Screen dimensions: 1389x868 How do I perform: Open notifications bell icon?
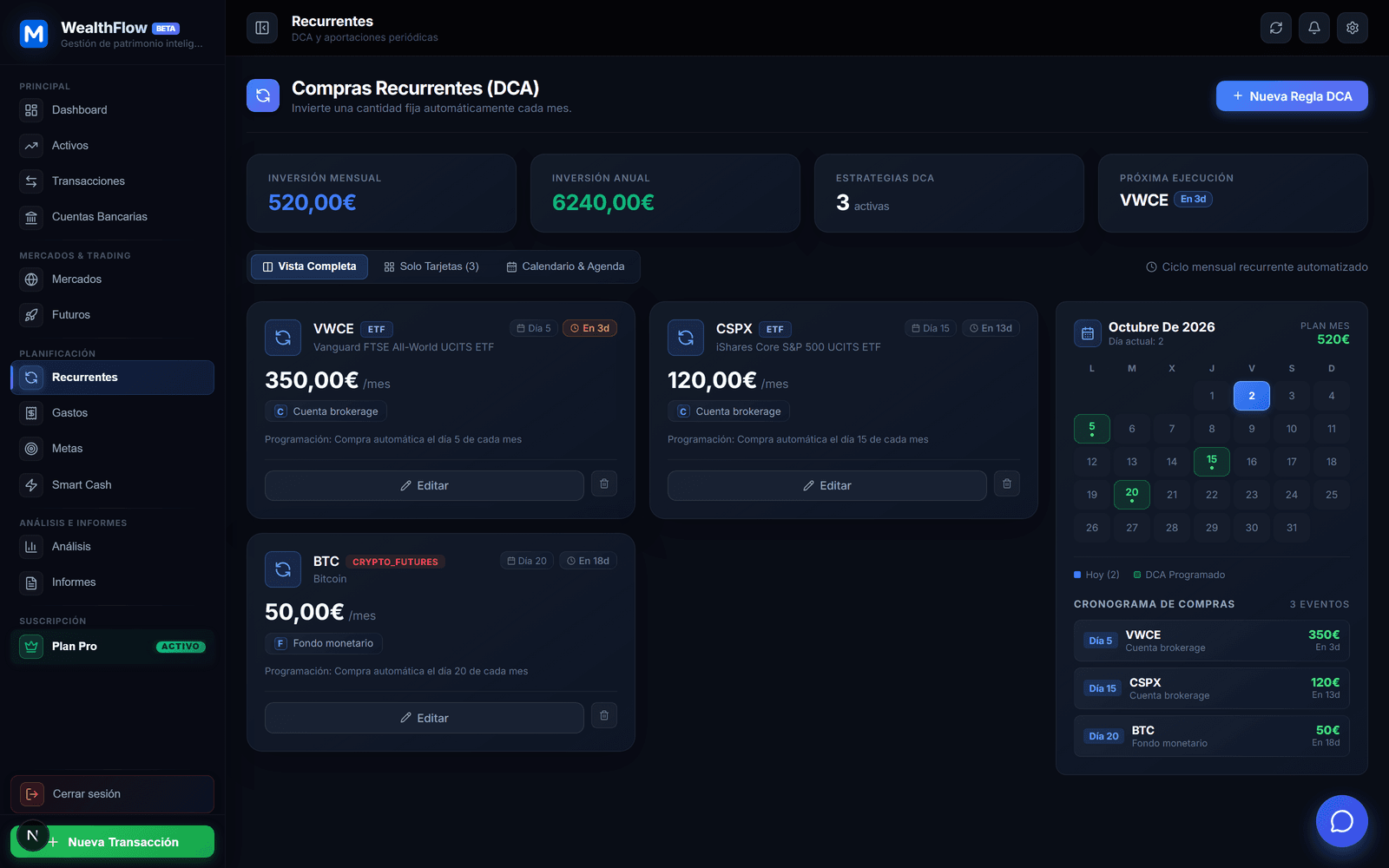click(x=1314, y=28)
